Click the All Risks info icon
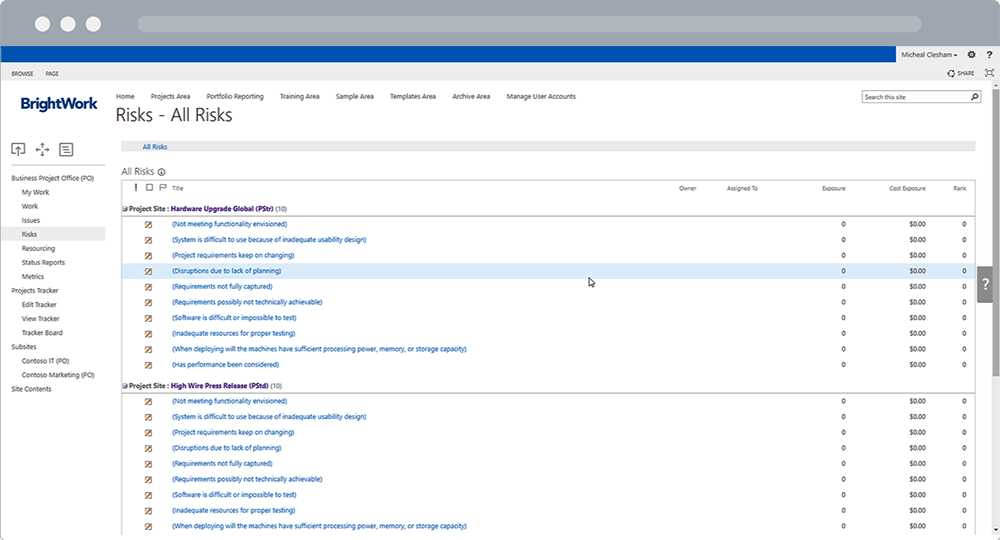The image size is (1000, 540). coord(161,172)
